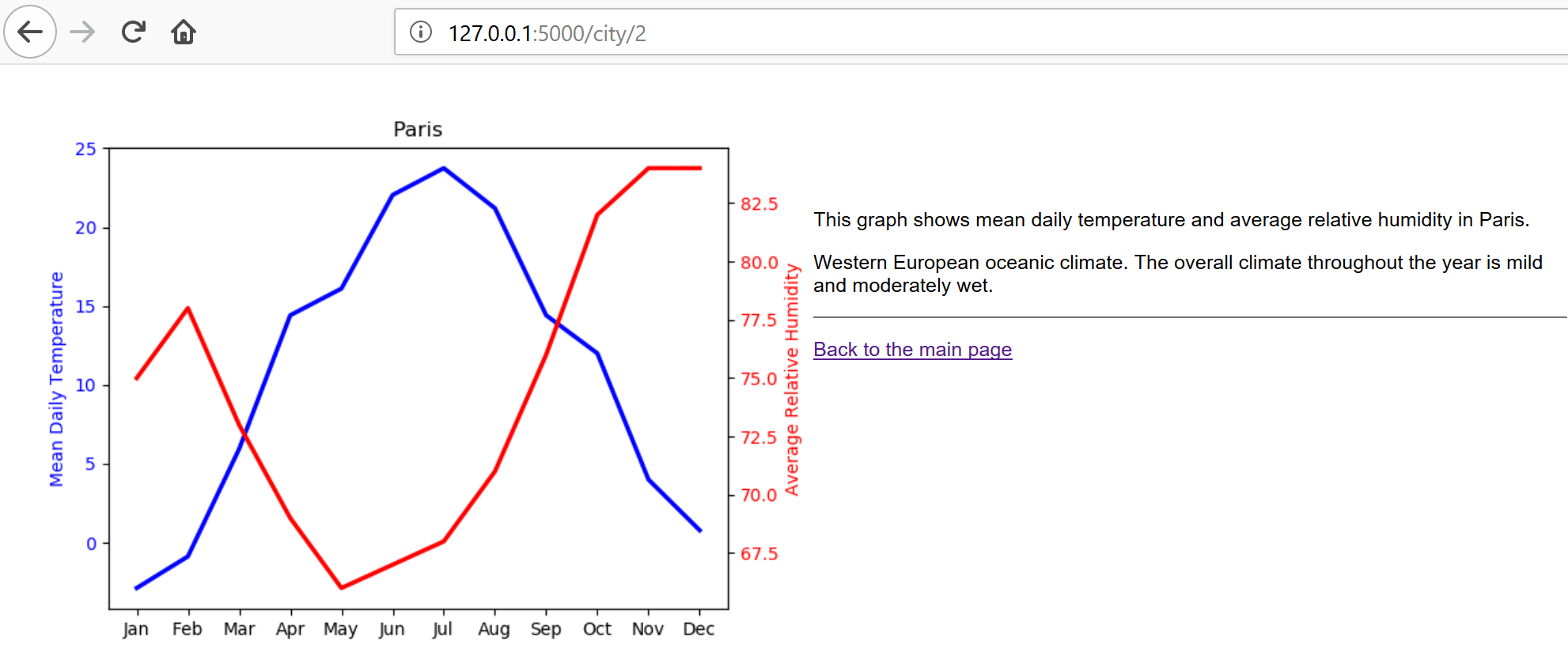Click the red humidity tick label '67.5'
Image resolution: width=1568 pixels, height=656 pixels.
759,554
